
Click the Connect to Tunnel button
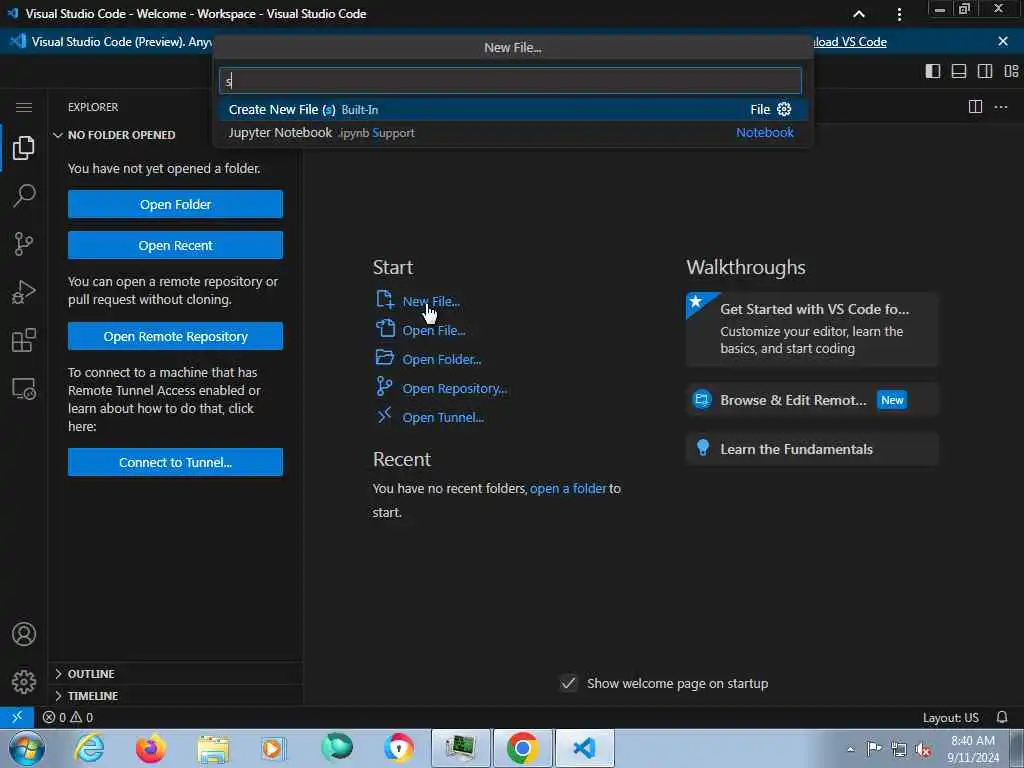point(175,462)
